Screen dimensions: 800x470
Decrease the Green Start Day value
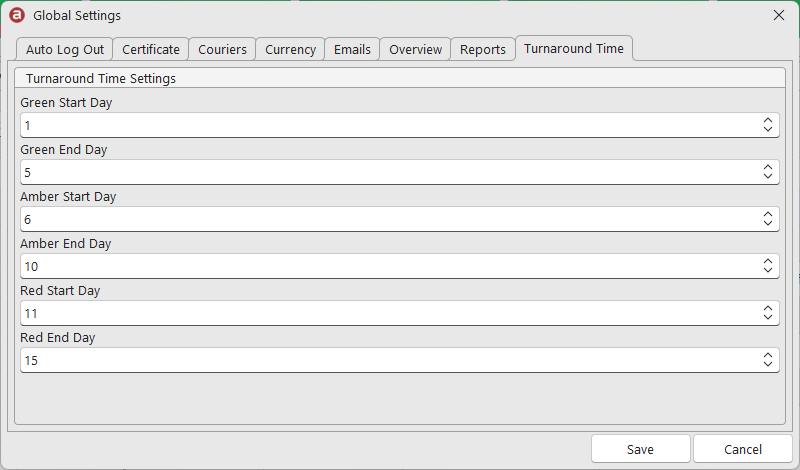coord(767,130)
